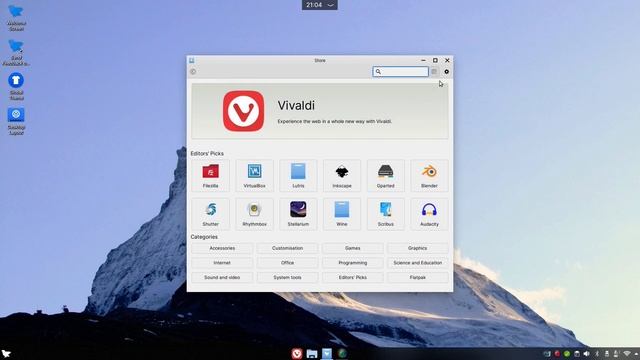Expand the clock dropdown arrow next to 21:04
Viewport: 640px width, 360px height.
331,5
